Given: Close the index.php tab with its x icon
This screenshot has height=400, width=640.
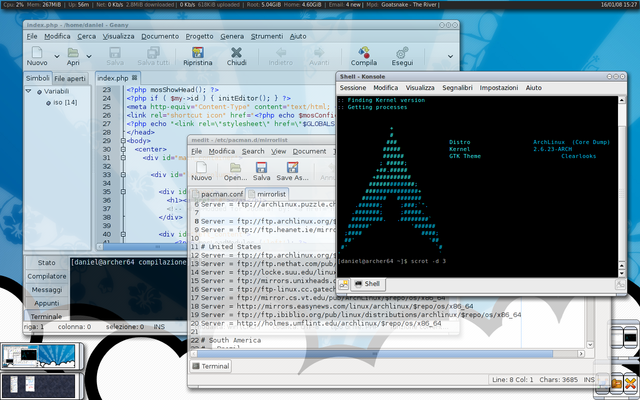Looking at the screenshot, I should (134, 78).
